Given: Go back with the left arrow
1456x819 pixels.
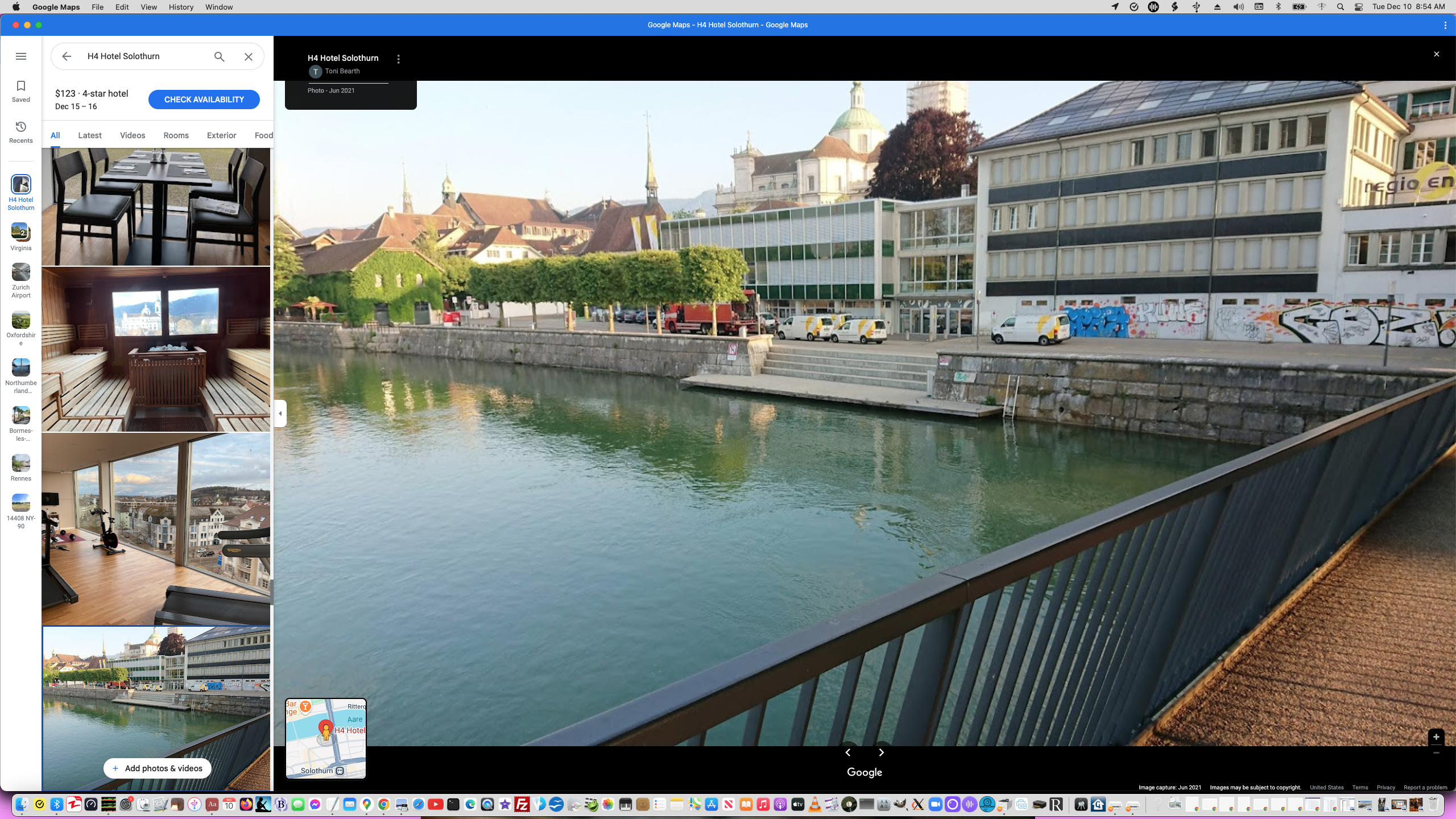Looking at the screenshot, I should click(x=67, y=56).
